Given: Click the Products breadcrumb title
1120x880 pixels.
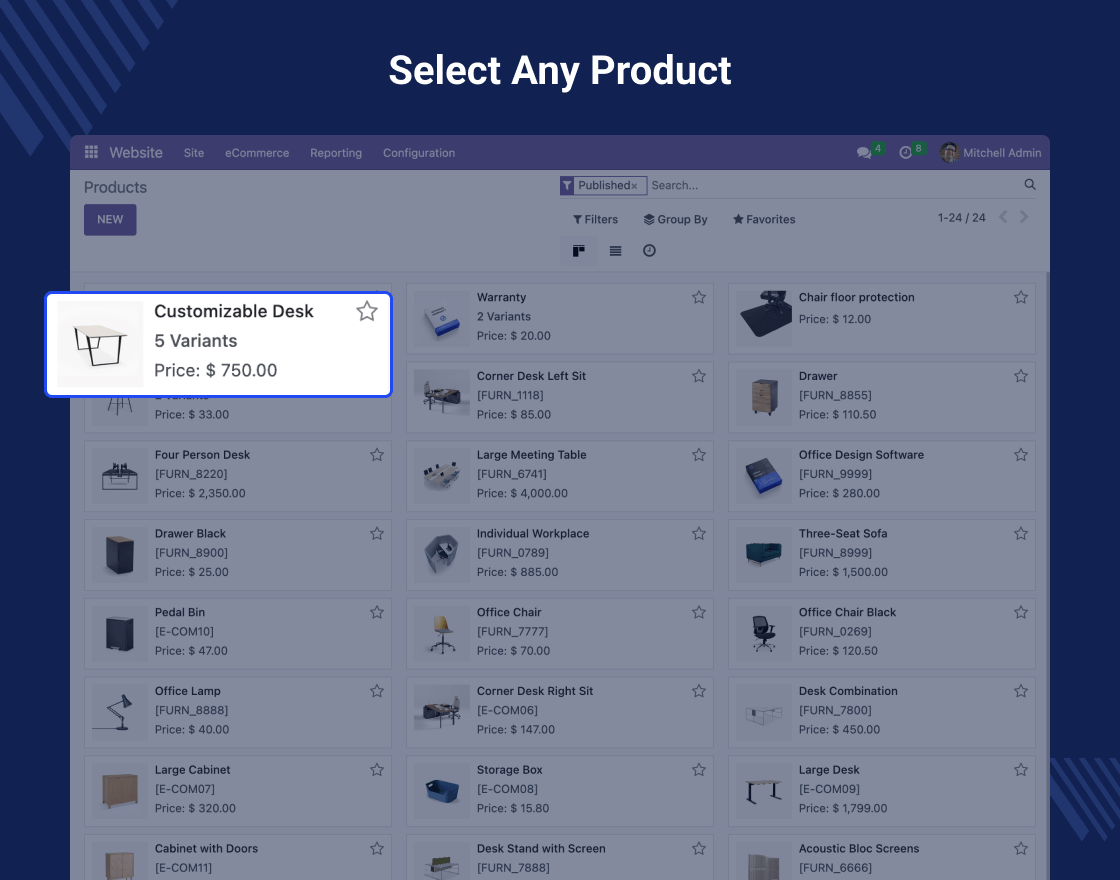Looking at the screenshot, I should click(115, 187).
